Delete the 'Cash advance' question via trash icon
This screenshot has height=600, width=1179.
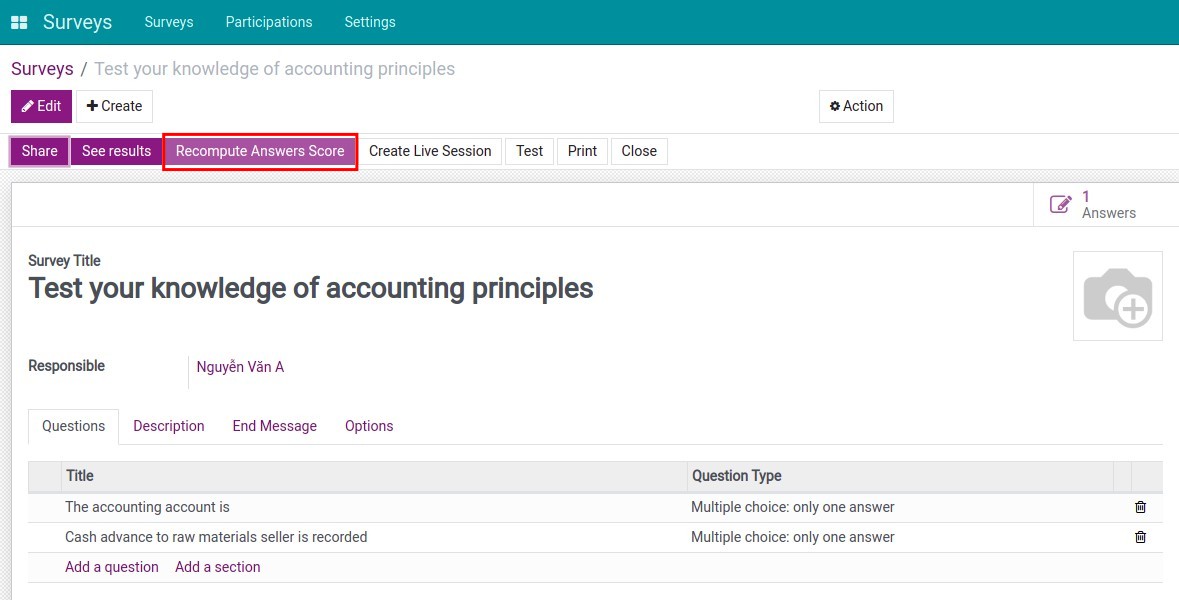click(x=1140, y=537)
